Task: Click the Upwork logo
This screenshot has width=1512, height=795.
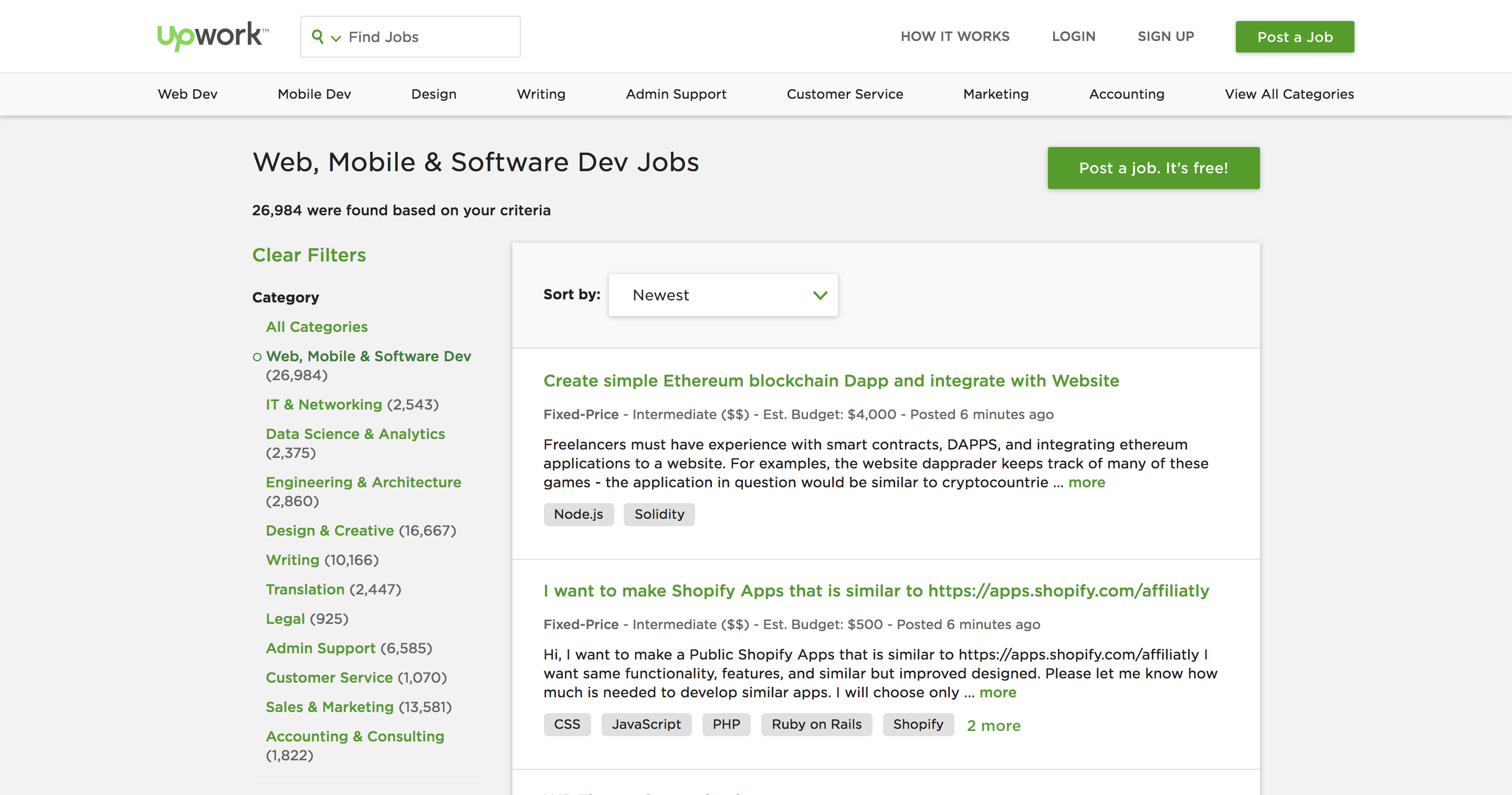Action: pyautogui.click(x=213, y=36)
